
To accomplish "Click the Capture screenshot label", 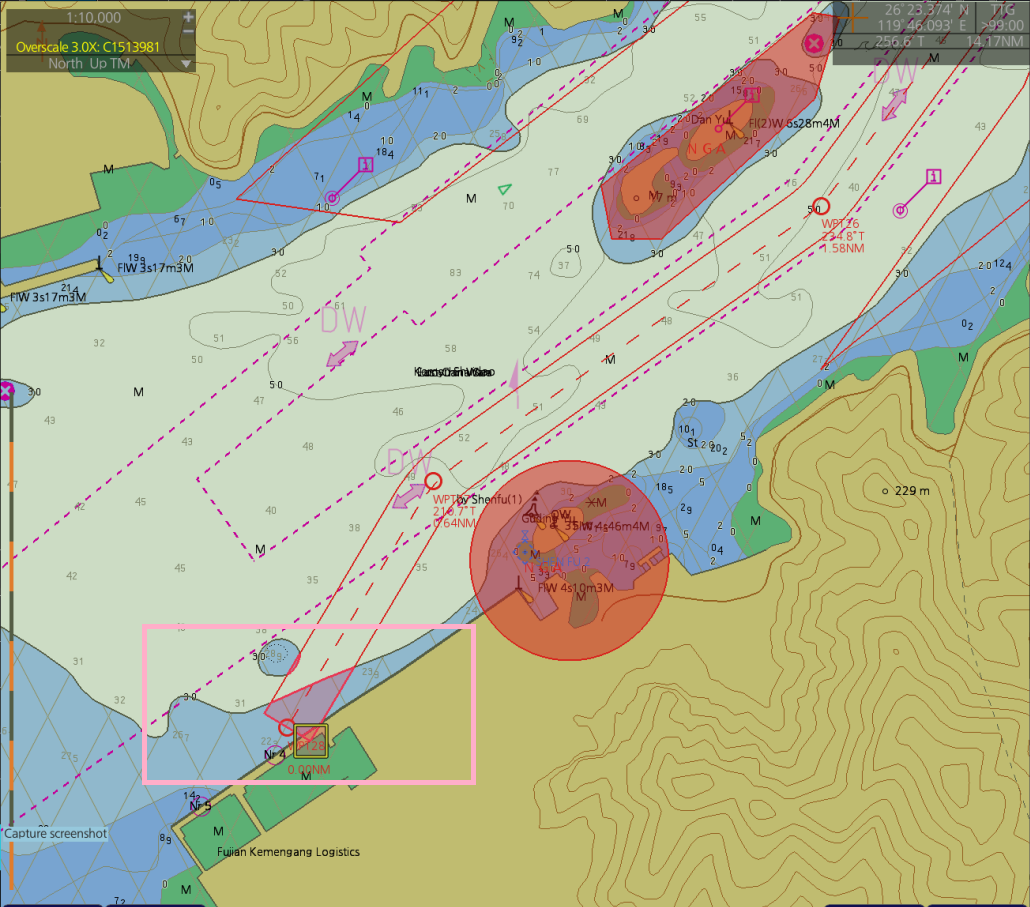I will coord(55,833).
